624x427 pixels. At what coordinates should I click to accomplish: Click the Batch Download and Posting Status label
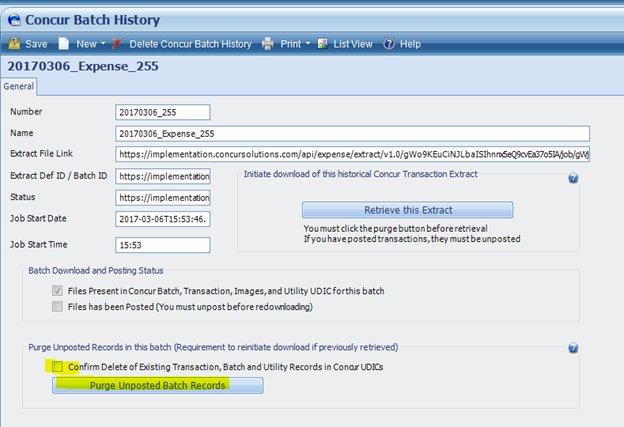(x=96, y=271)
